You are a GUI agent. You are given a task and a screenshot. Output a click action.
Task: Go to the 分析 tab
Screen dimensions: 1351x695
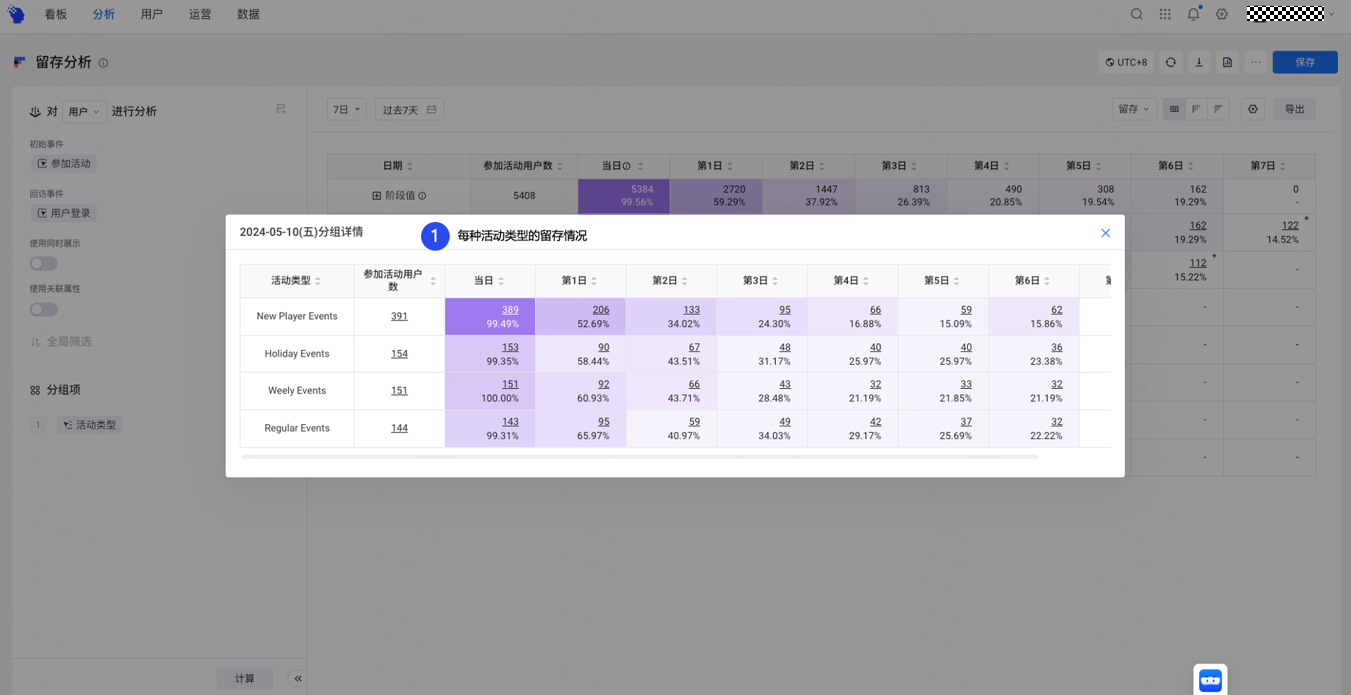pyautogui.click(x=104, y=15)
